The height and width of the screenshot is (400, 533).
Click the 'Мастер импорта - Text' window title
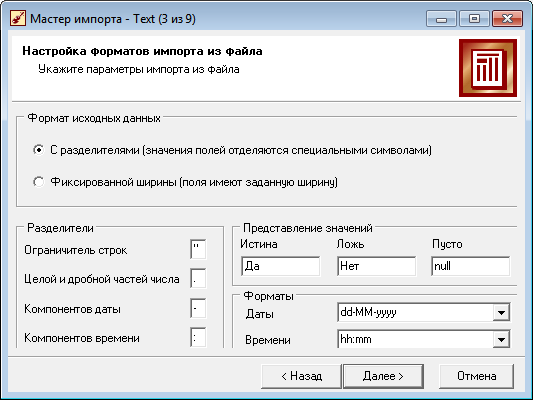coord(113,19)
